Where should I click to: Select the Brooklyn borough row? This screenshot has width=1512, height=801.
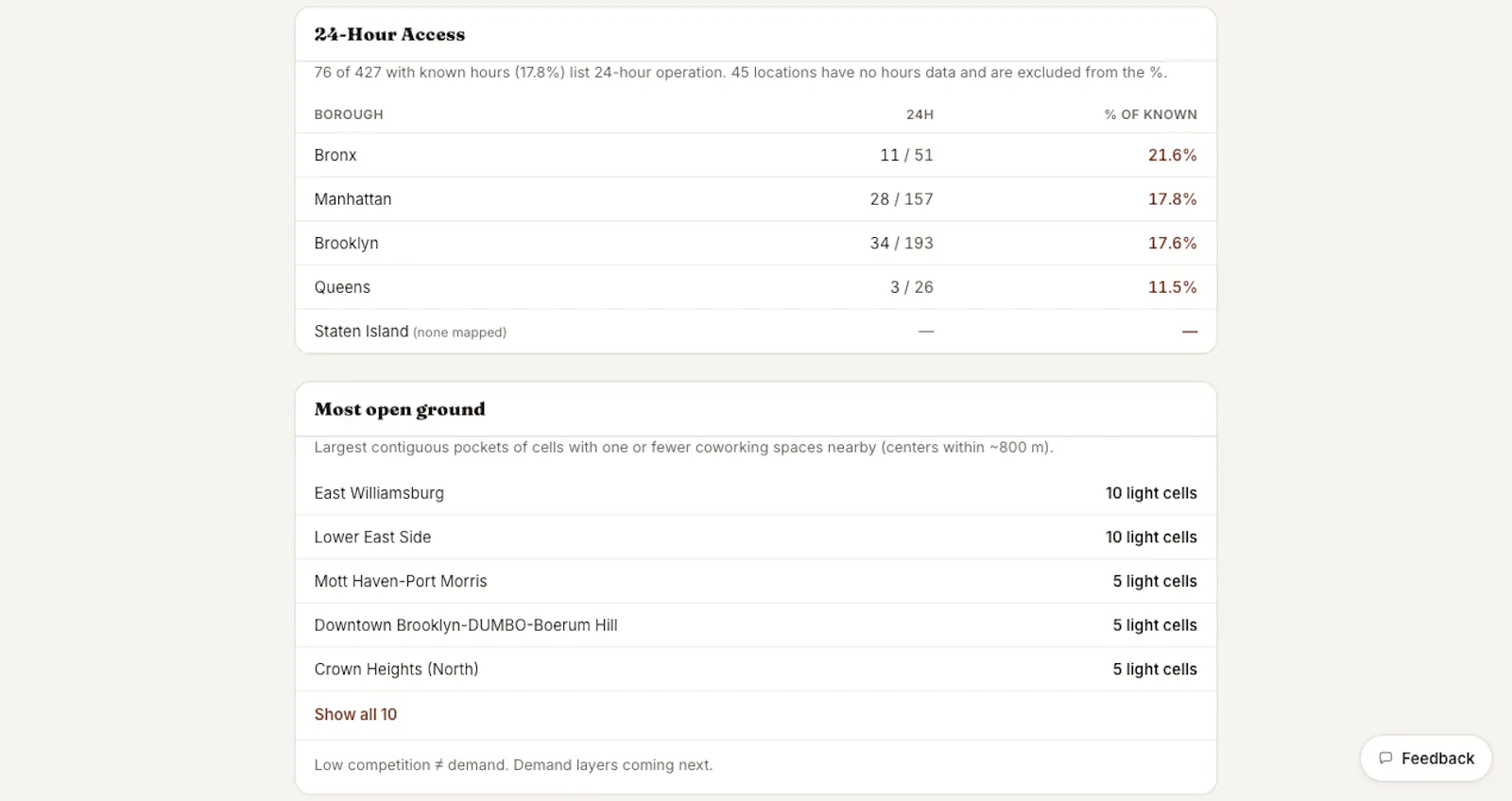click(x=756, y=243)
